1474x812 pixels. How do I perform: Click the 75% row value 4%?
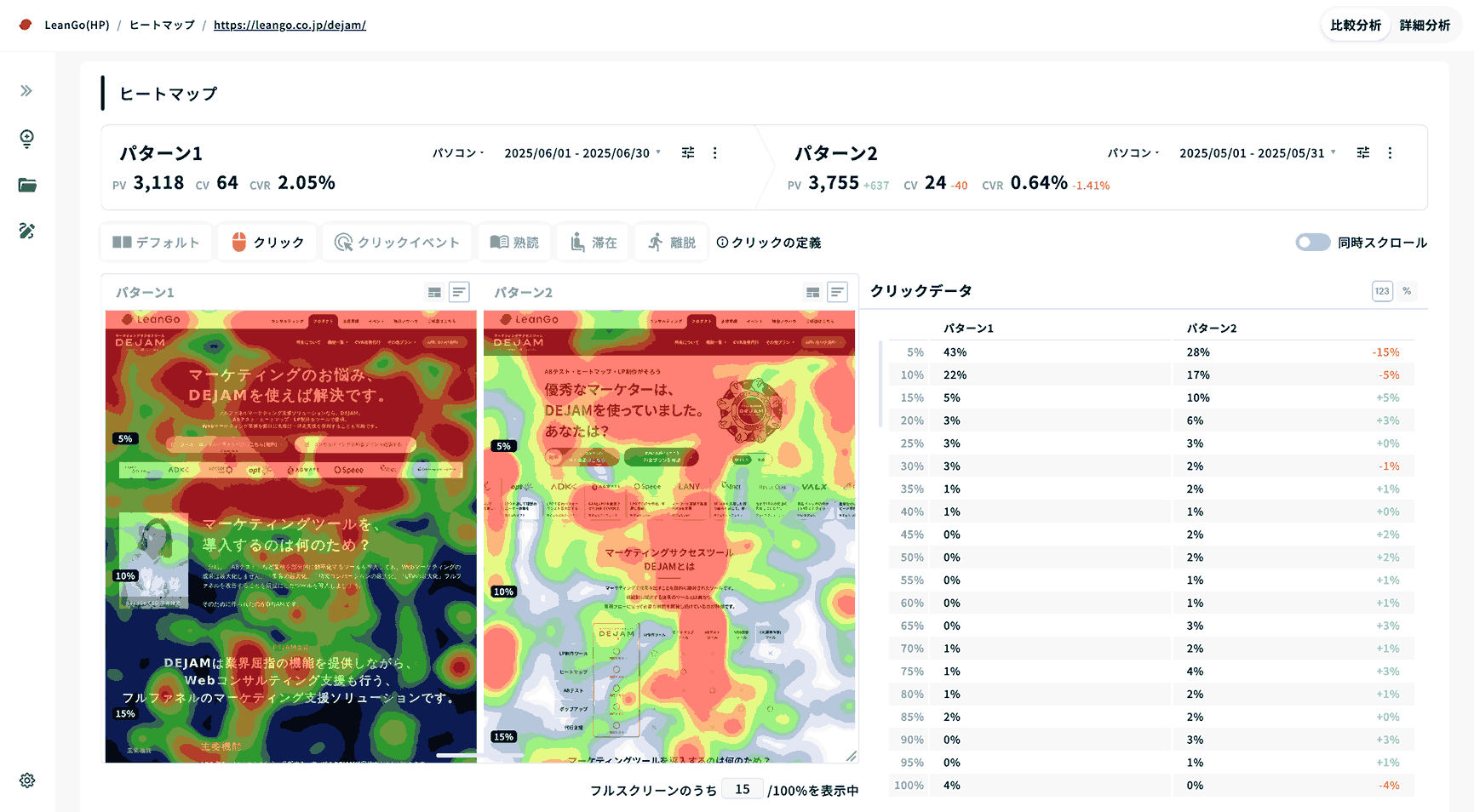tap(1195, 672)
